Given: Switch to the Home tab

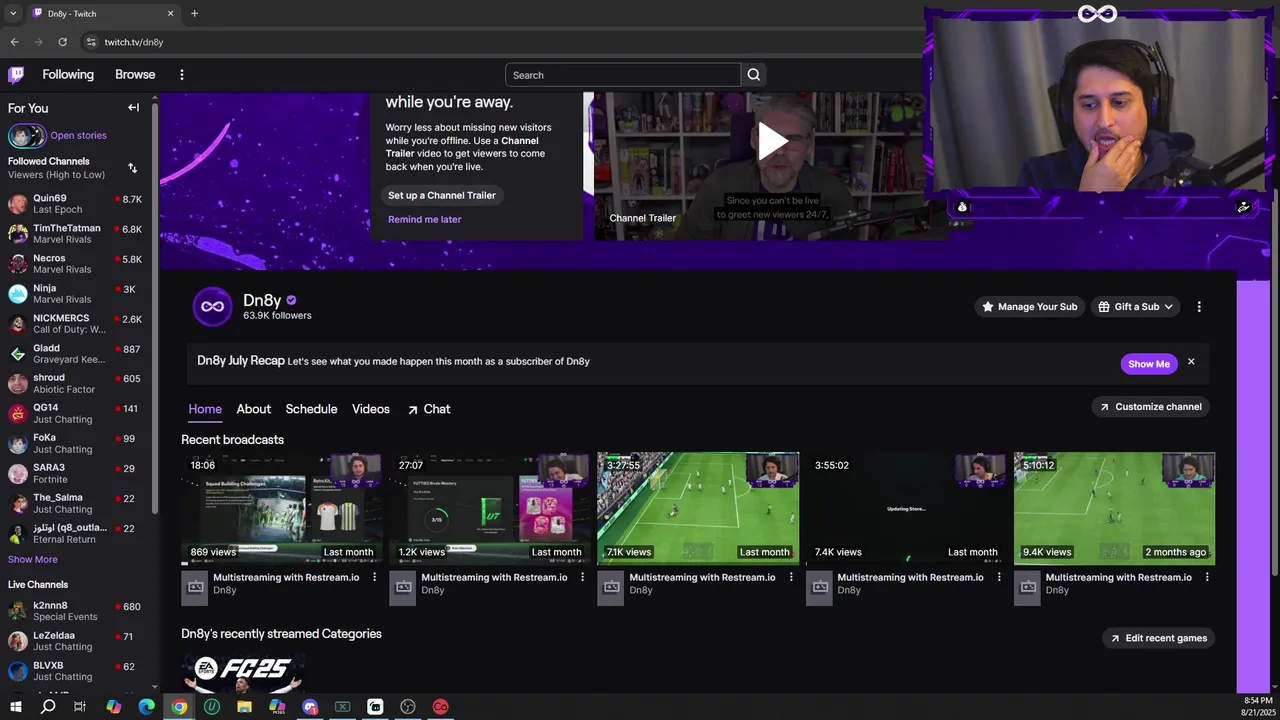Looking at the screenshot, I should (205, 409).
